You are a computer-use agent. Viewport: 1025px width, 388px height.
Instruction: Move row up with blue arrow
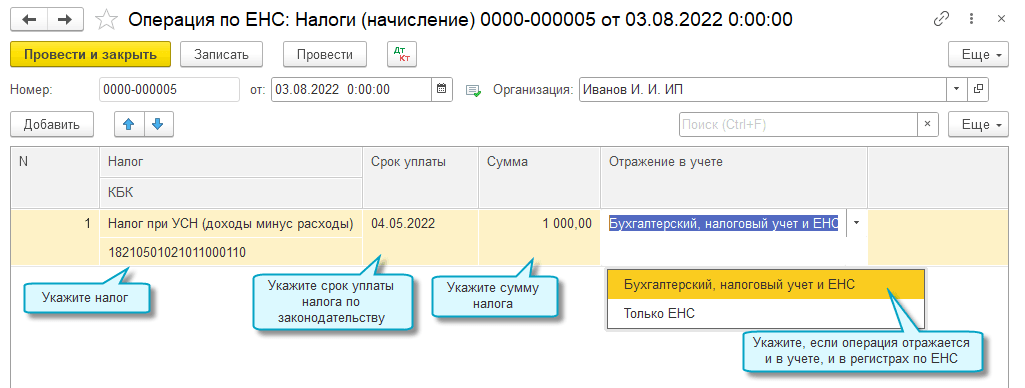[x=129, y=124]
